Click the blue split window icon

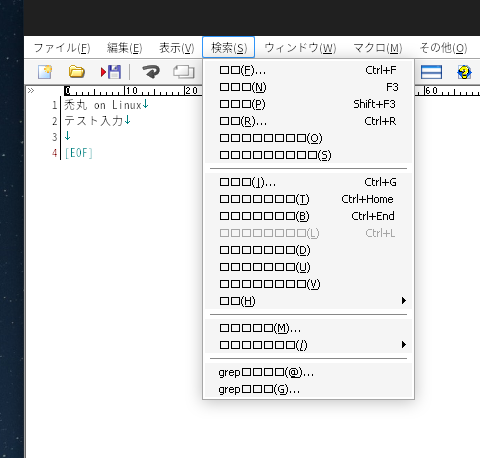(431, 72)
